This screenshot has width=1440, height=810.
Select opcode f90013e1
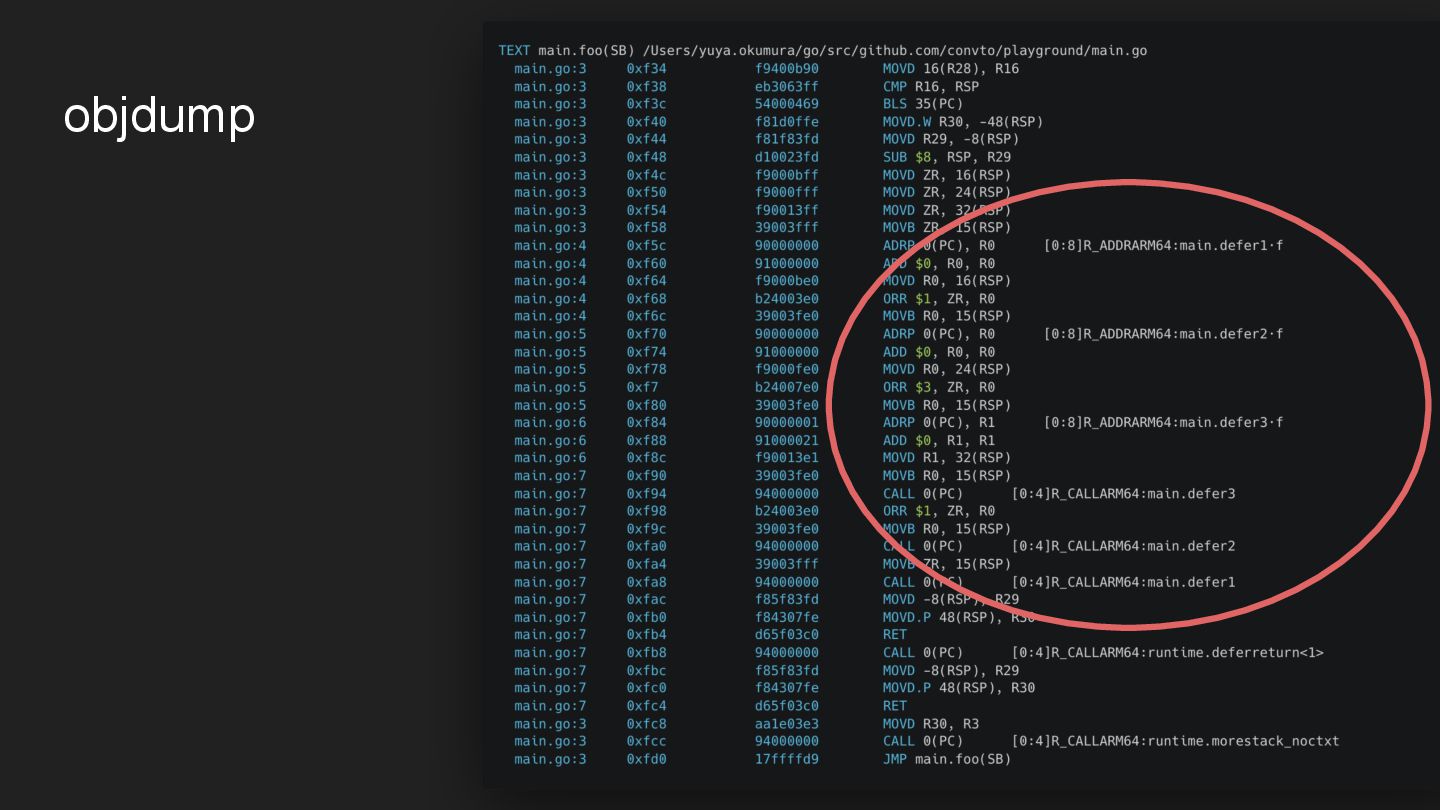tap(786, 458)
